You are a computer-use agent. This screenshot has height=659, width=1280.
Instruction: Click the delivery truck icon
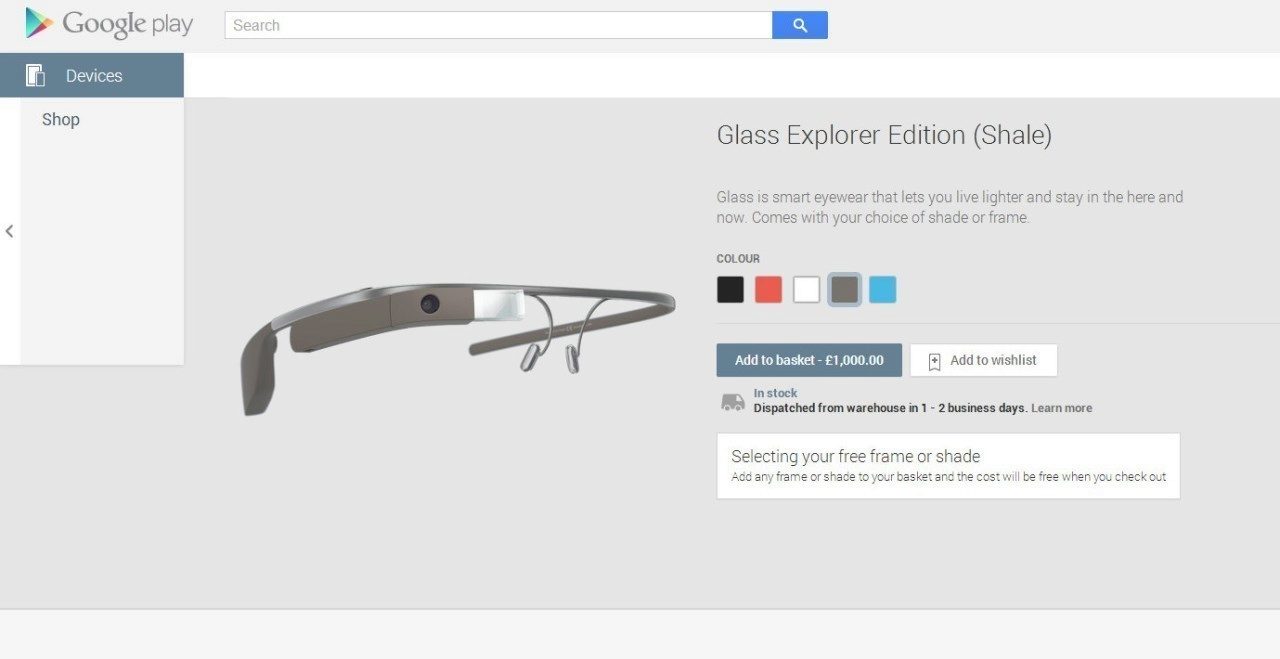pos(733,402)
